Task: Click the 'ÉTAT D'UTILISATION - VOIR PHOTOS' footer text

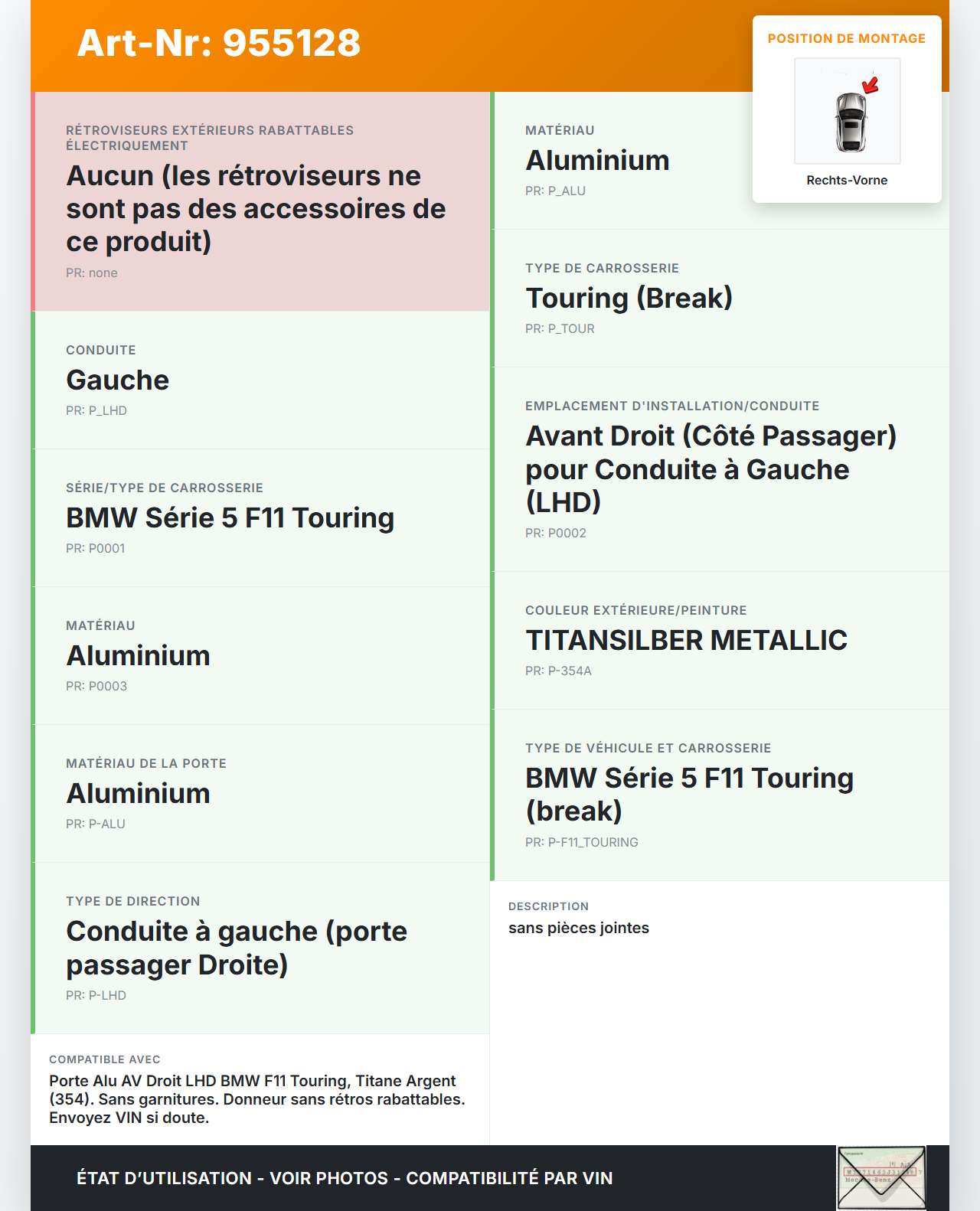Action: pos(345,1178)
